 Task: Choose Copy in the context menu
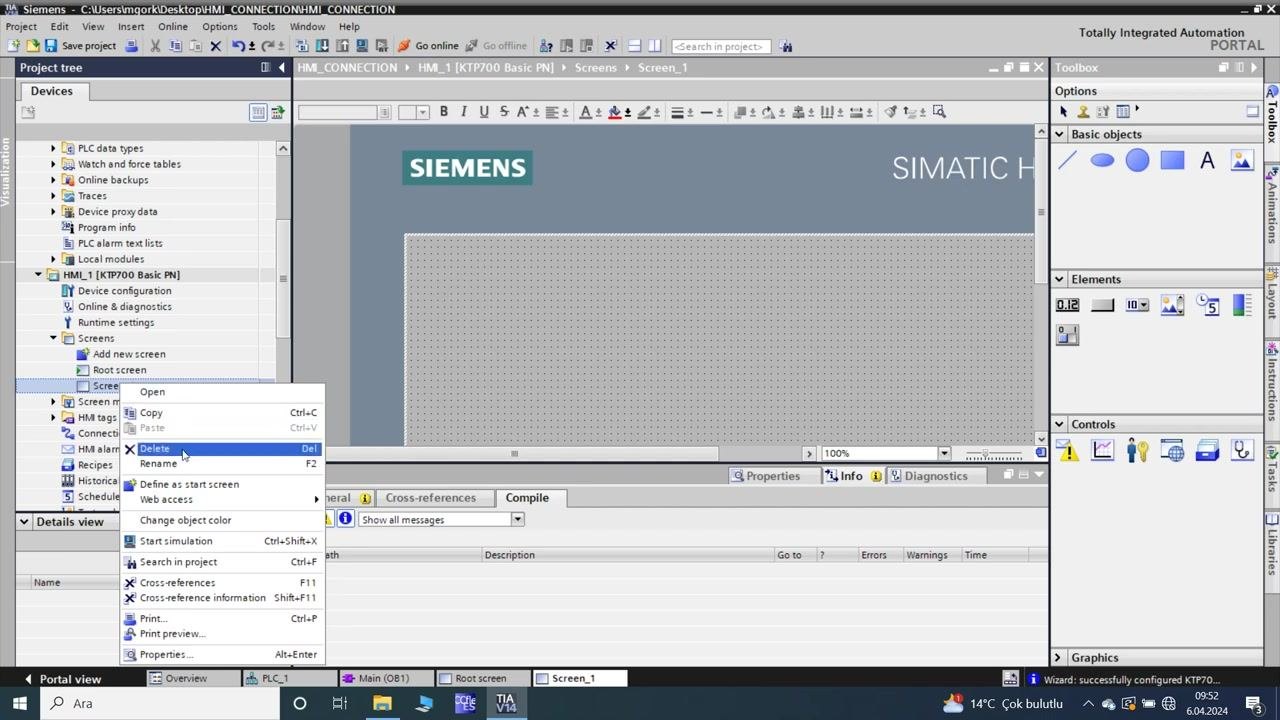tap(221, 413)
